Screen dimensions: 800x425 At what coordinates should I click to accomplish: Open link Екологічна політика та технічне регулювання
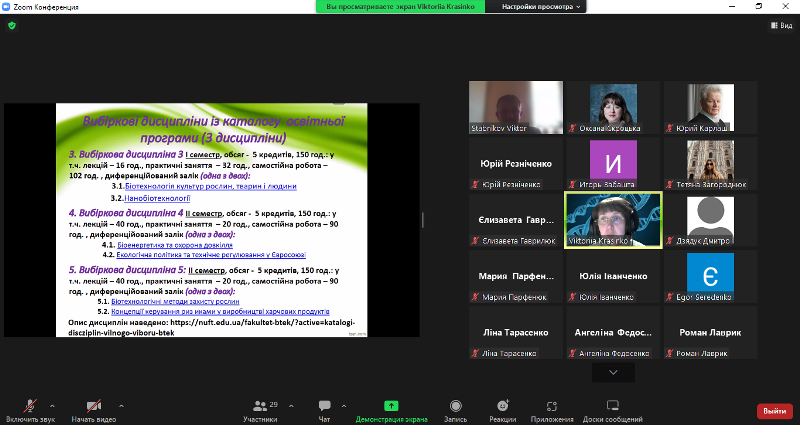[211, 255]
